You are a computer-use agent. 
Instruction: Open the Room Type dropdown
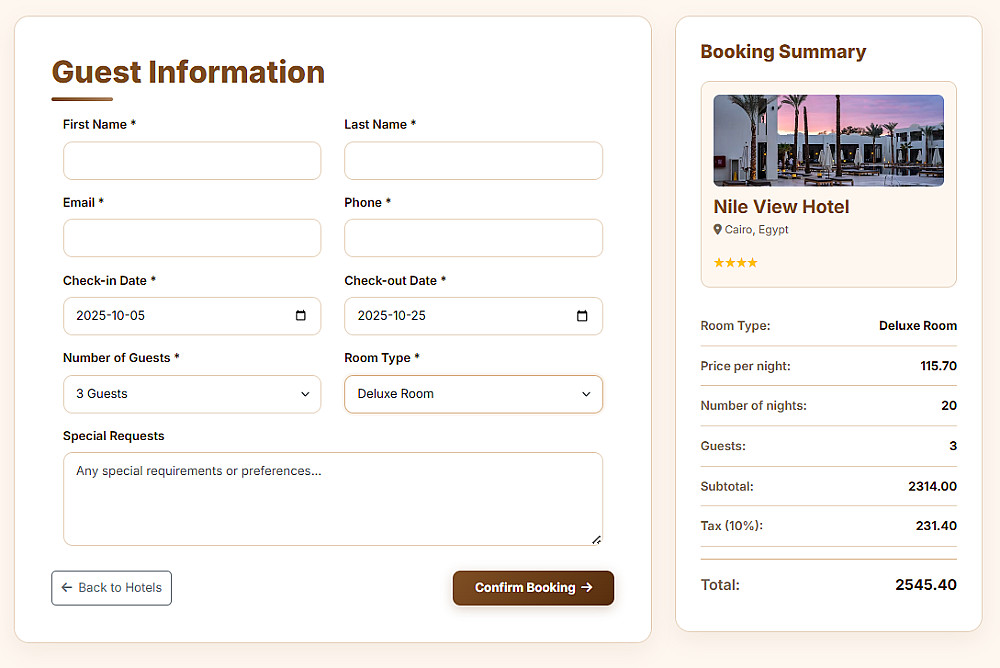(473, 394)
